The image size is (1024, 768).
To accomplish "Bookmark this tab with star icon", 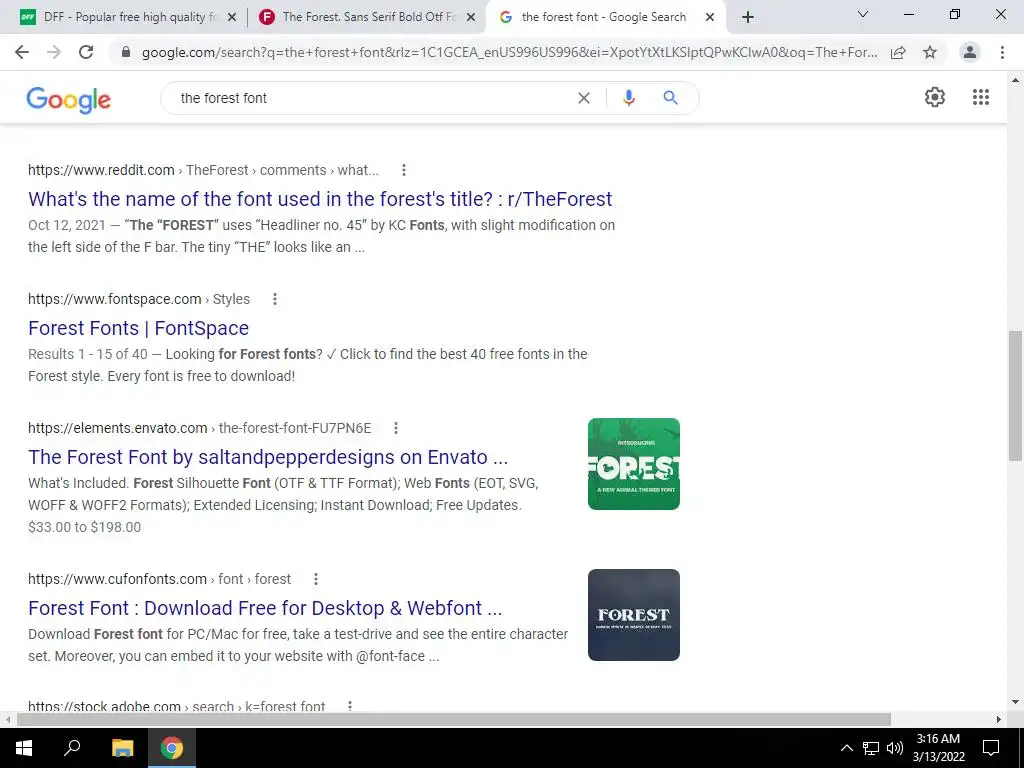I will pyautogui.click(x=930, y=52).
